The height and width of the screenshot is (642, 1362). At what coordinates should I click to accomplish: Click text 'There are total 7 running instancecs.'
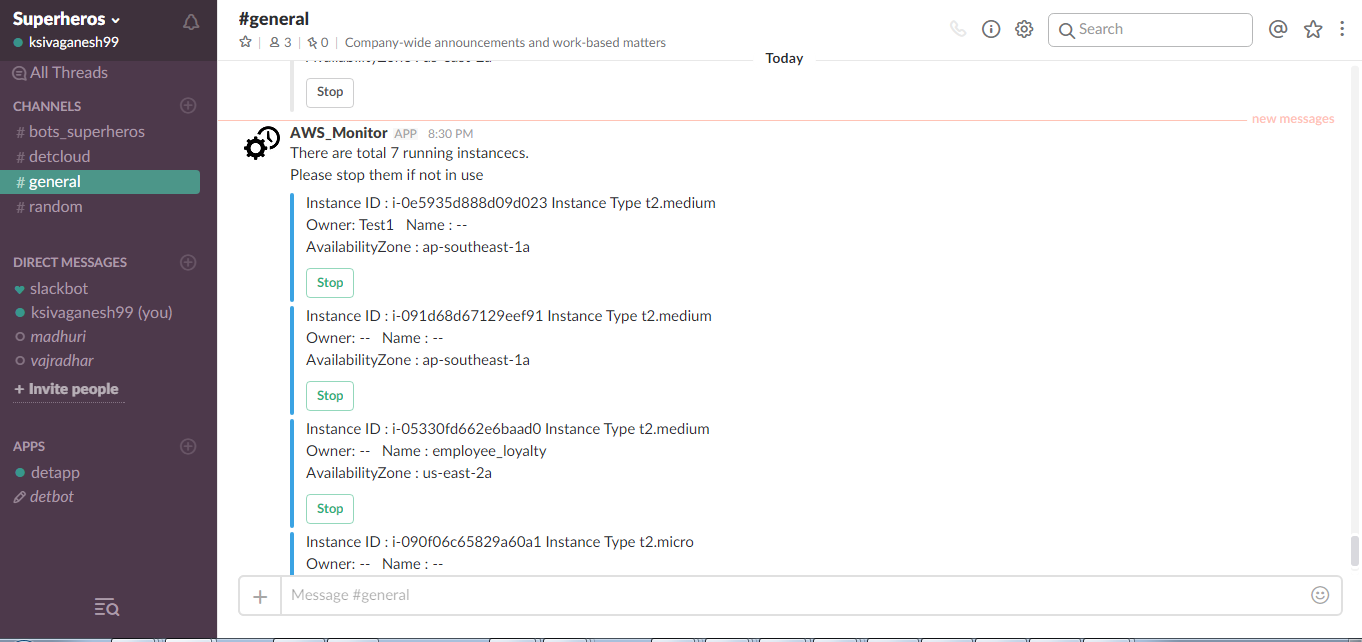tap(409, 153)
